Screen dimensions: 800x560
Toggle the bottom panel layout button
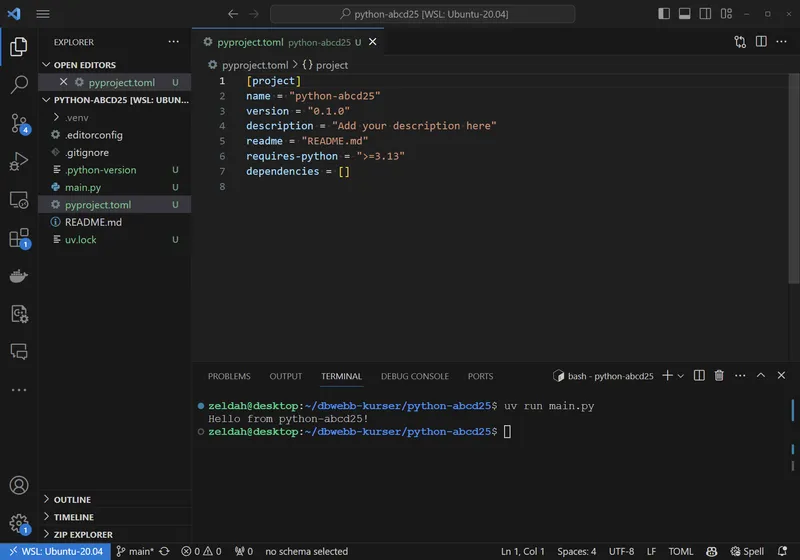(x=685, y=14)
